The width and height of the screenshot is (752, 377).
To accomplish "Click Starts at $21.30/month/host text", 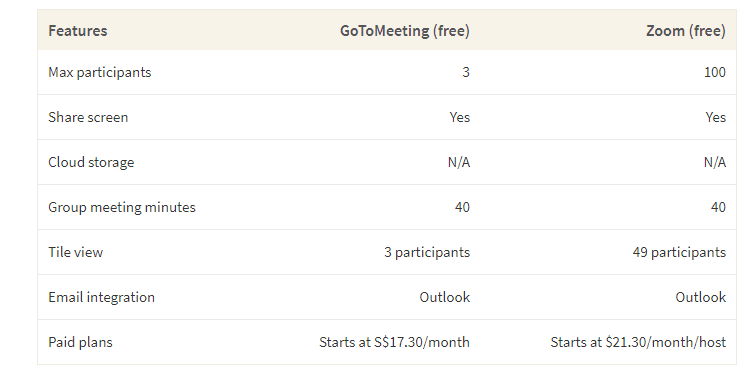I will click(638, 342).
